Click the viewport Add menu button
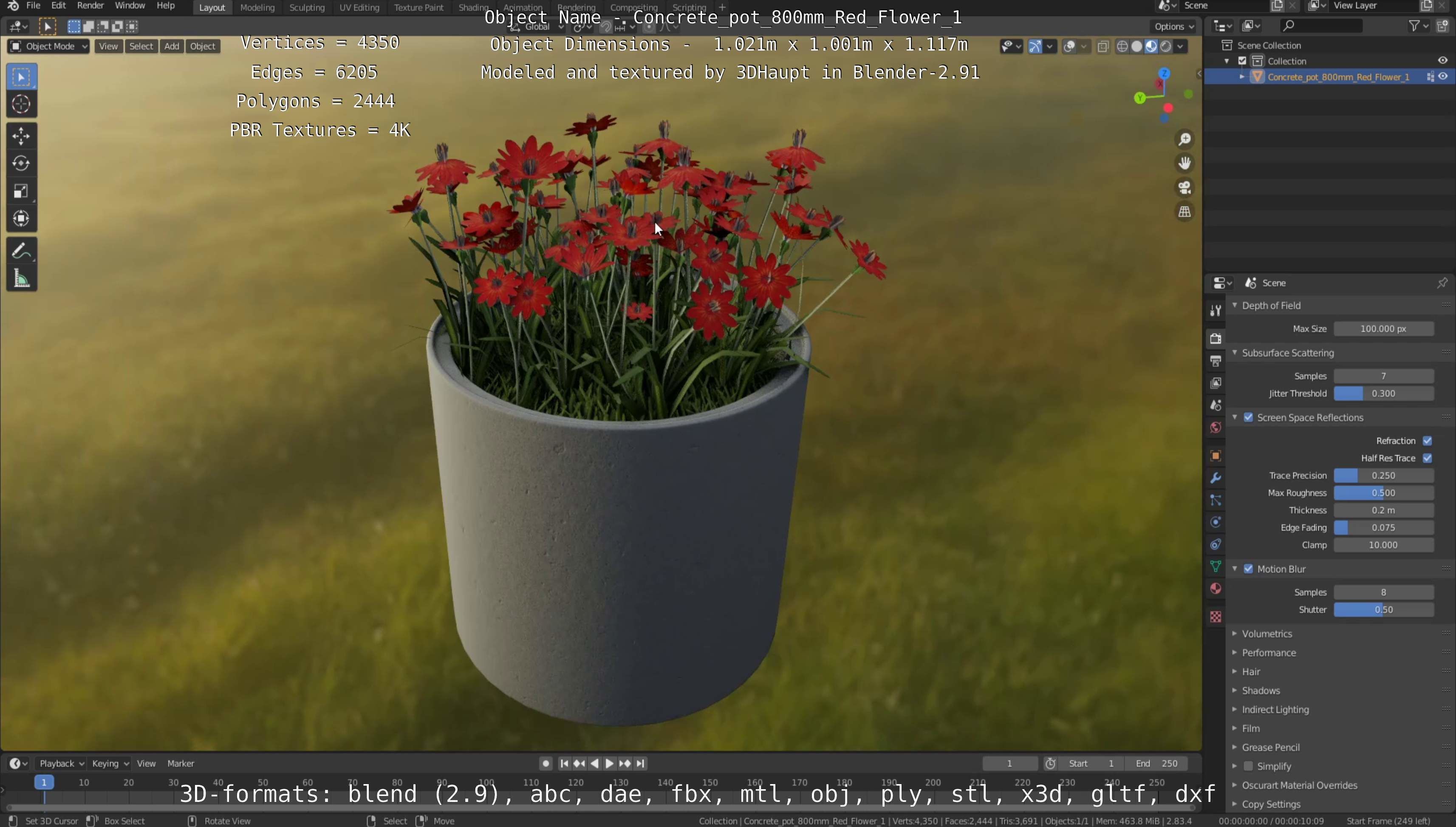The width and height of the screenshot is (1456, 827). coord(172,47)
